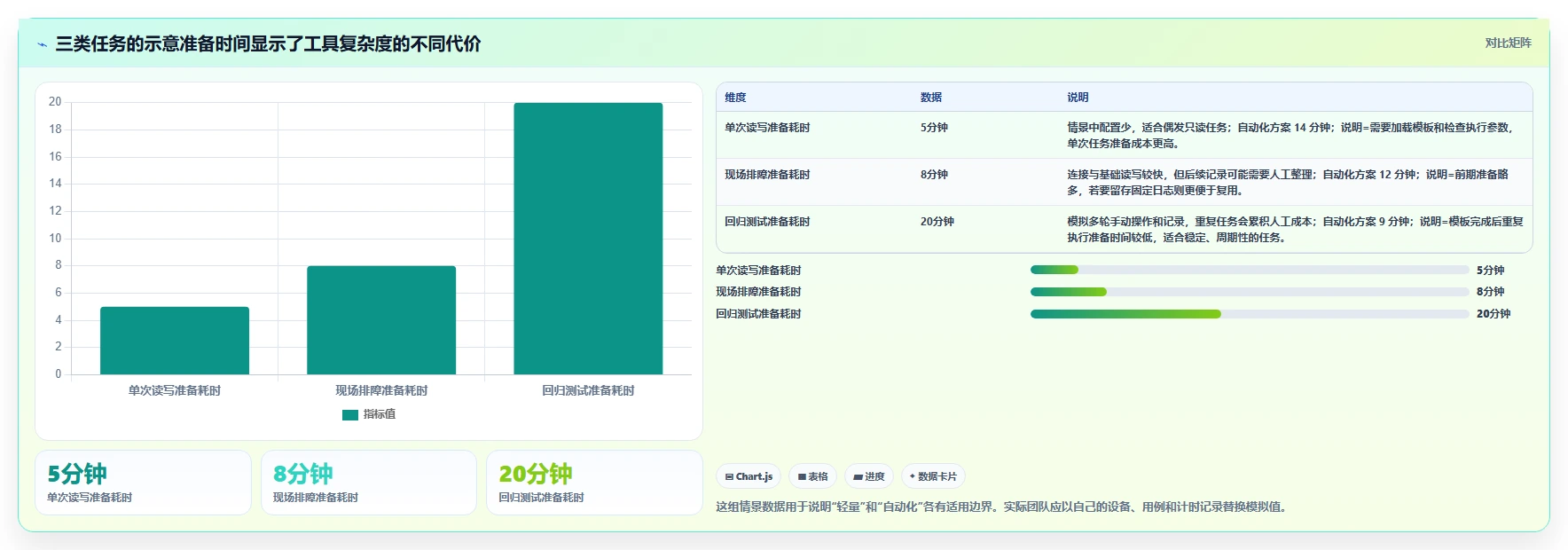Click the x-axis label 单次读写准备耗时 under the chart
Screen dimensions: 1568x550
[175, 390]
